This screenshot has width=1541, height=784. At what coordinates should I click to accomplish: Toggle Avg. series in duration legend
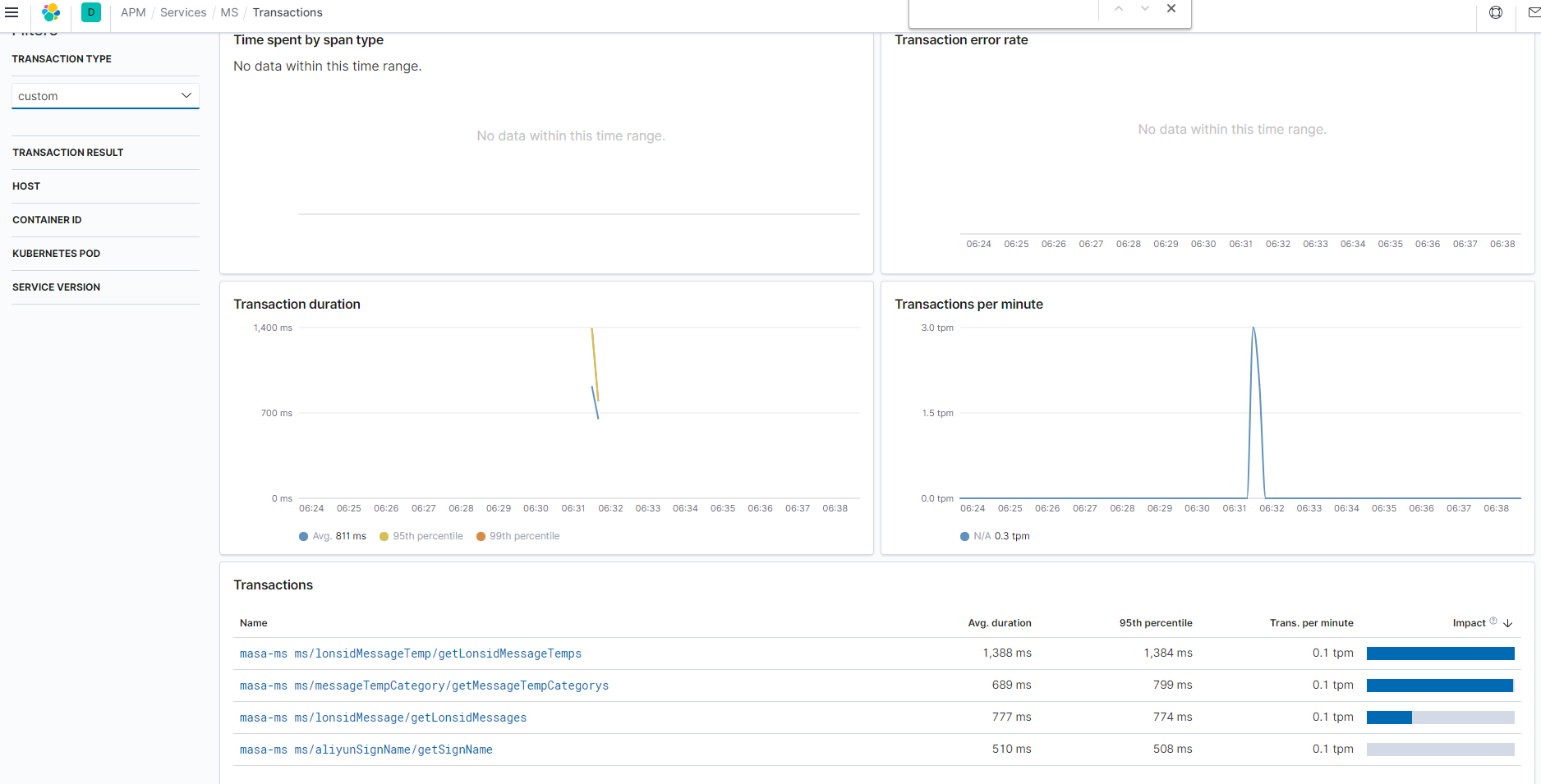coord(333,536)
